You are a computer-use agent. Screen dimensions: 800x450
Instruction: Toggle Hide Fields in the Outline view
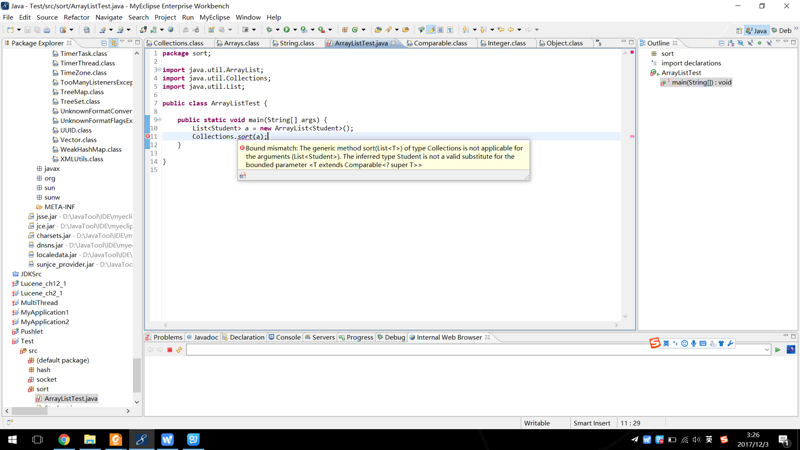(x=741, y=43)
